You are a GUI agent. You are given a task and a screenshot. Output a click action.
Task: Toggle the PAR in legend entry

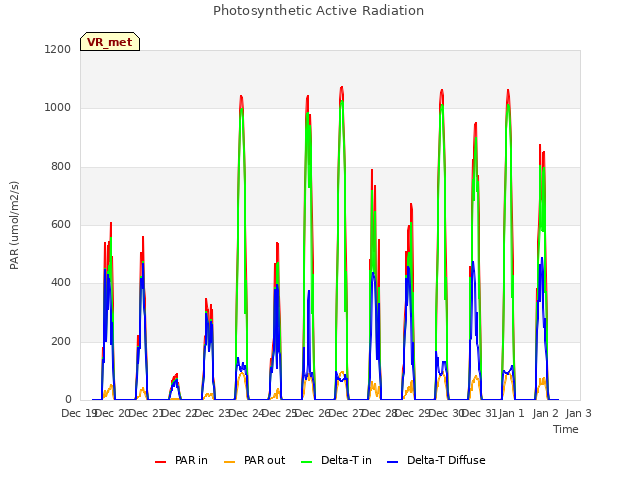tap(181, 460)
